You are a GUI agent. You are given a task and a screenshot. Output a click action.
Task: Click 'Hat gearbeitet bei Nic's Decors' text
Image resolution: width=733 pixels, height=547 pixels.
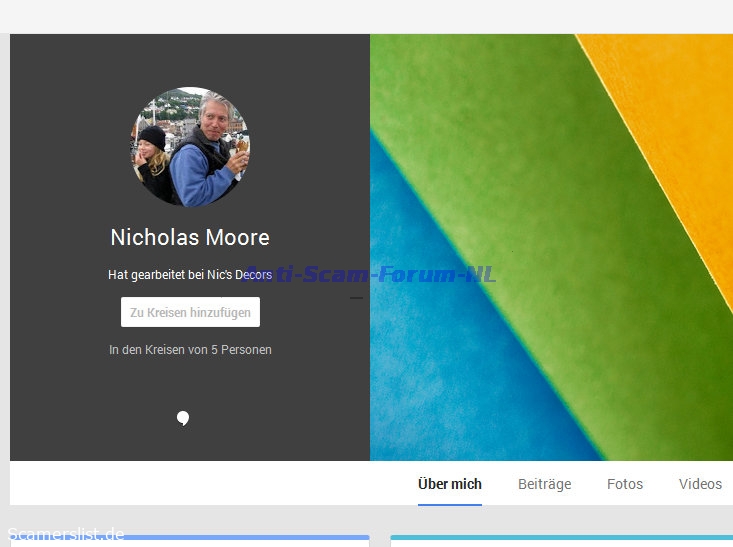(190, 274)
